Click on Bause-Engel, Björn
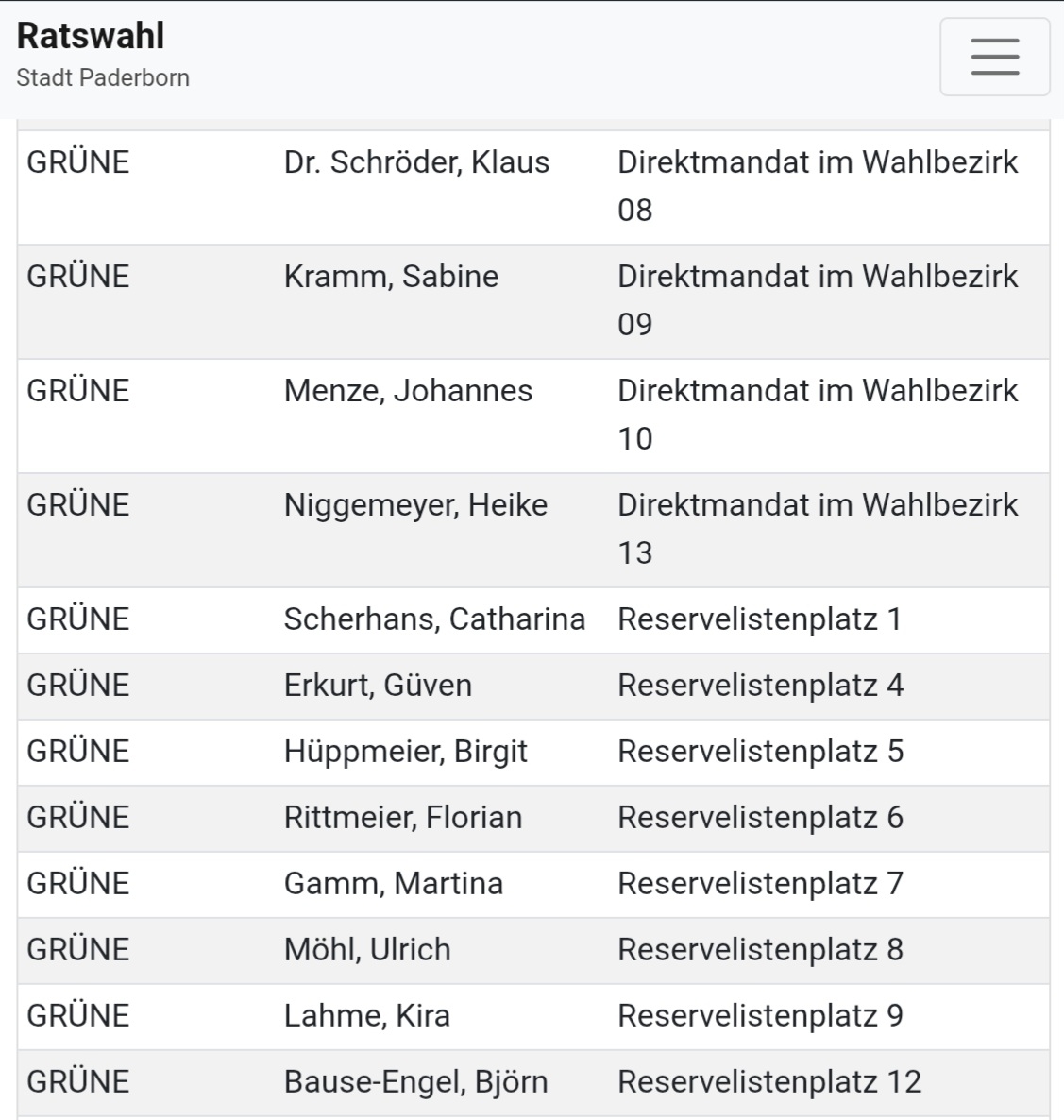The width and height of the screenshot is (1064, 1120). [x=415, y=1082]
